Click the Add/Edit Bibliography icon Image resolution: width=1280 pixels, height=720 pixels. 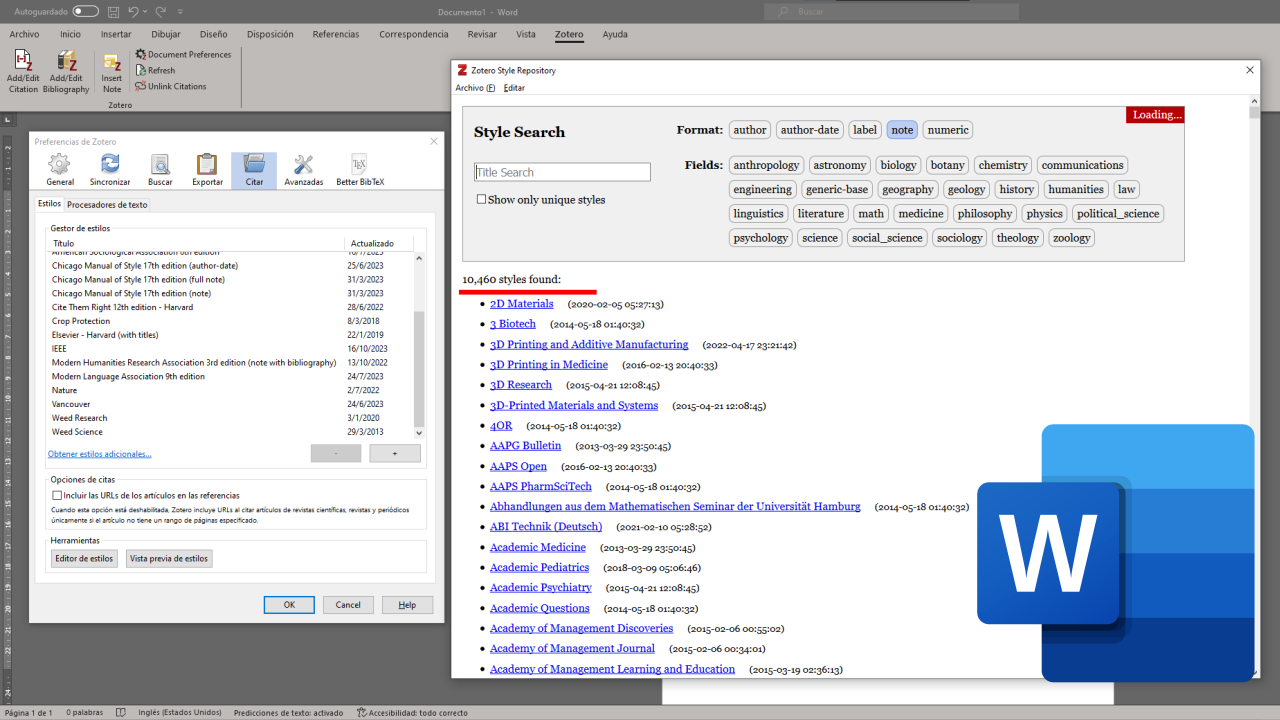(66, 63)
